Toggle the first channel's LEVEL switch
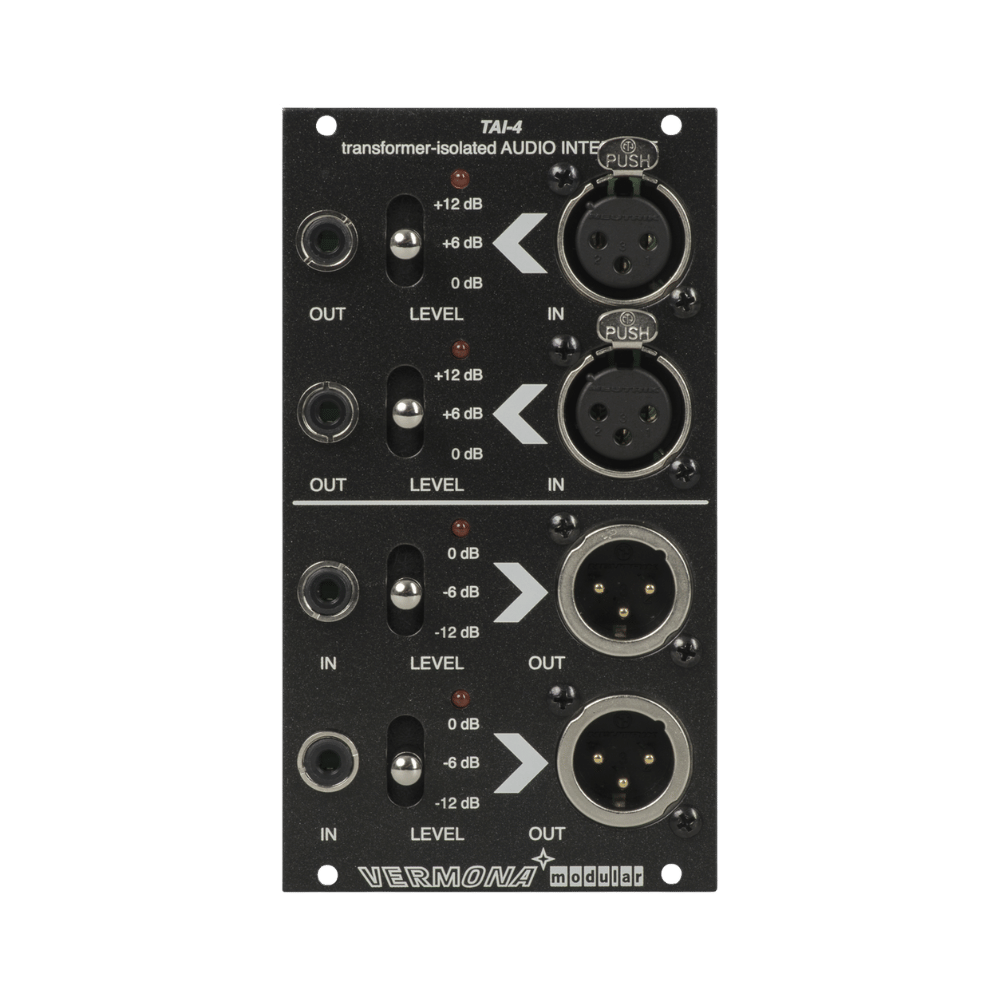Image resolution: width=1000 pixels, height=1000 pixels. [x=404, y=243]
